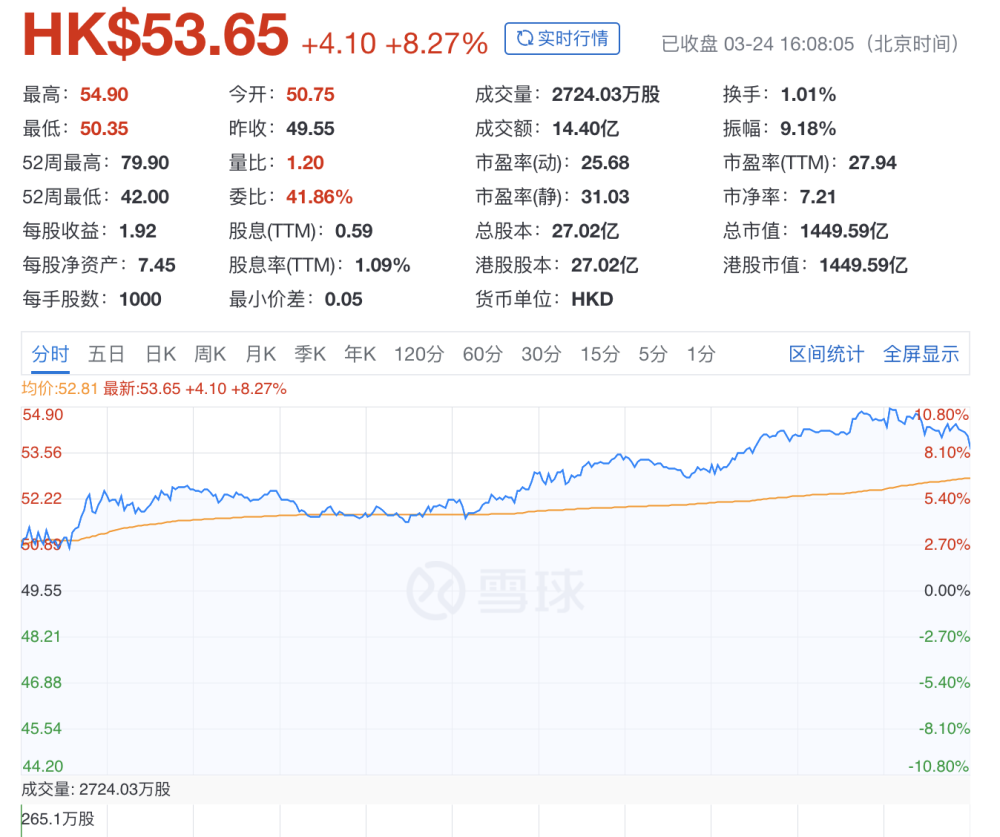The height and width of the screenshot is (837, 1000).
Task: Select the 60分 interval tab
Action: [482, 354]
